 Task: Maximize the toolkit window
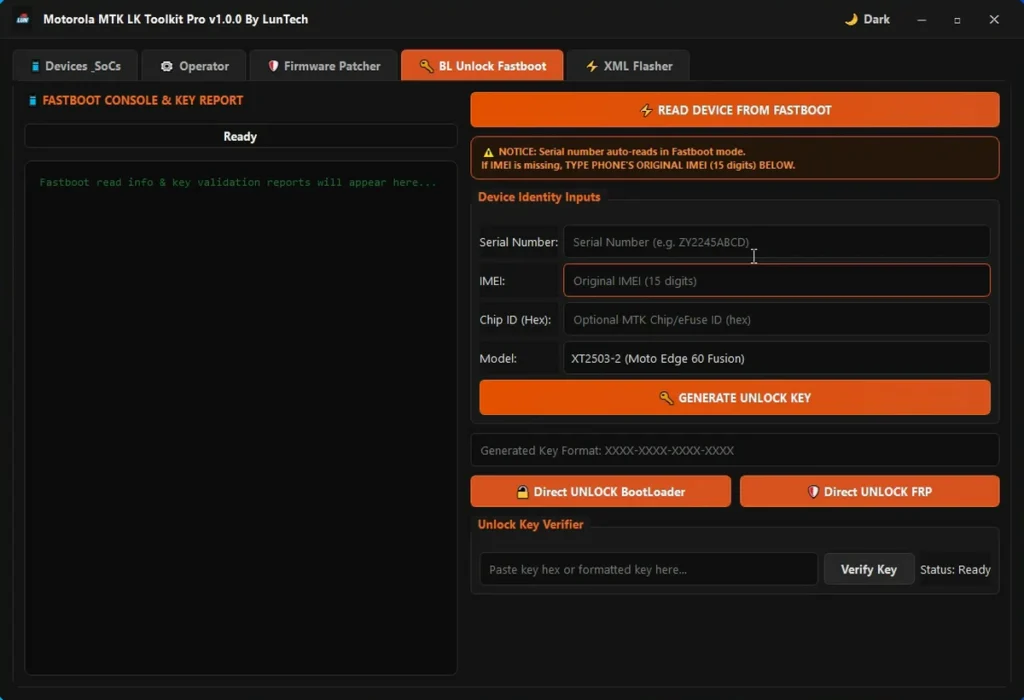click(x=957, y=20)
